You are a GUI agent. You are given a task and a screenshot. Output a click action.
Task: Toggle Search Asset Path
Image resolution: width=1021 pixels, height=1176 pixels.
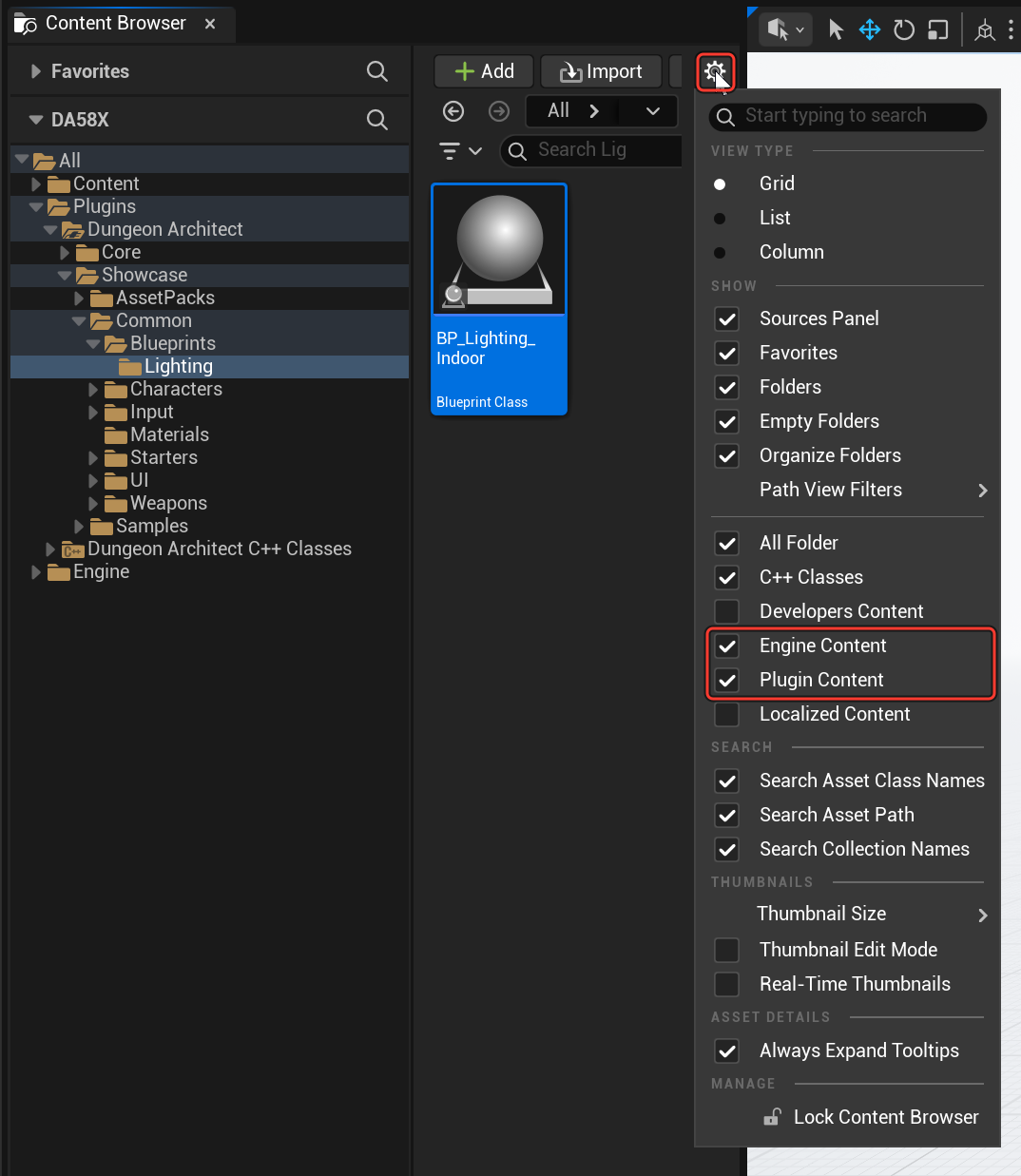pos(727,815)
